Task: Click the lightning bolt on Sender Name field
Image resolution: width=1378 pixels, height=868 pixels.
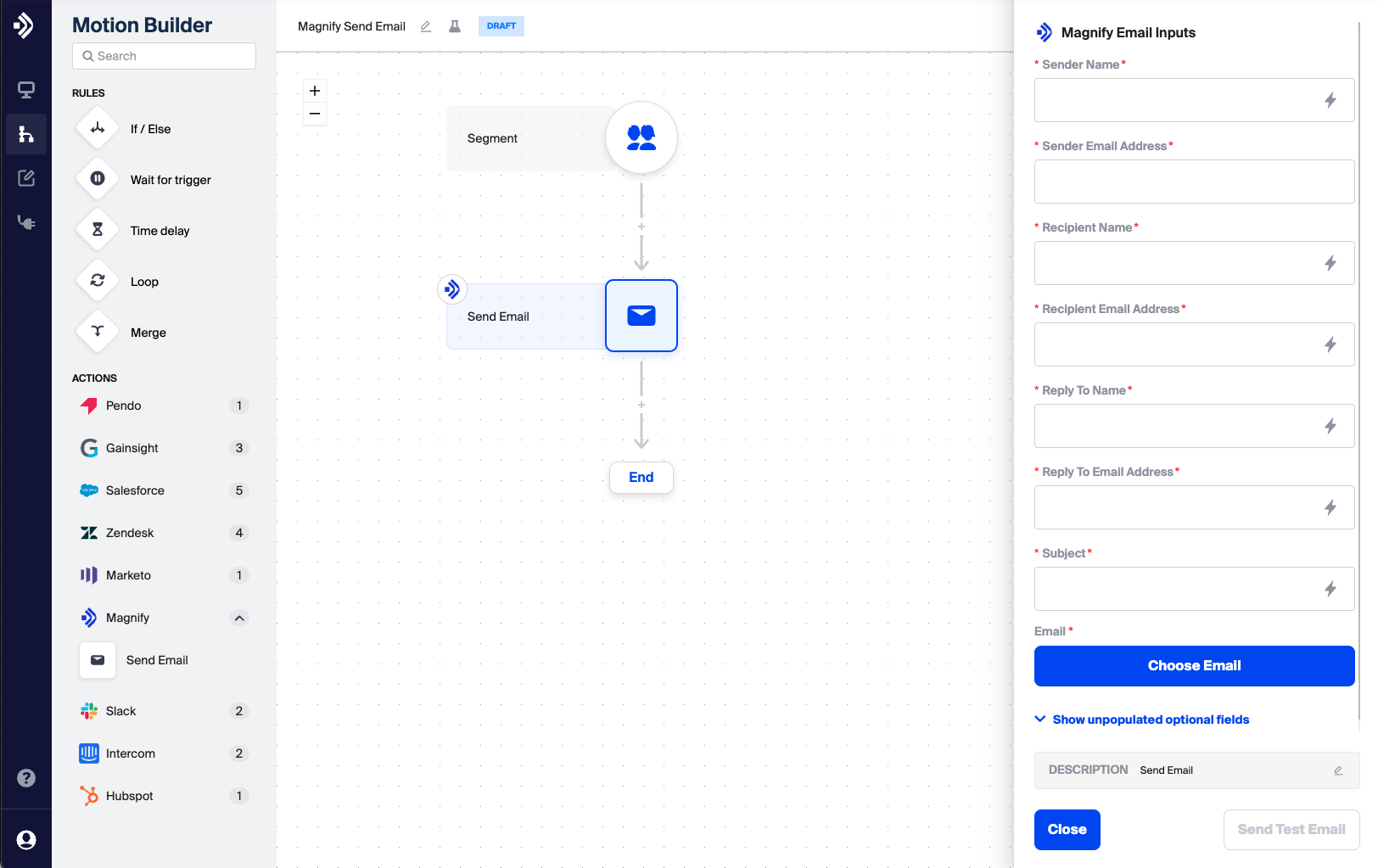Action: 1330,100
